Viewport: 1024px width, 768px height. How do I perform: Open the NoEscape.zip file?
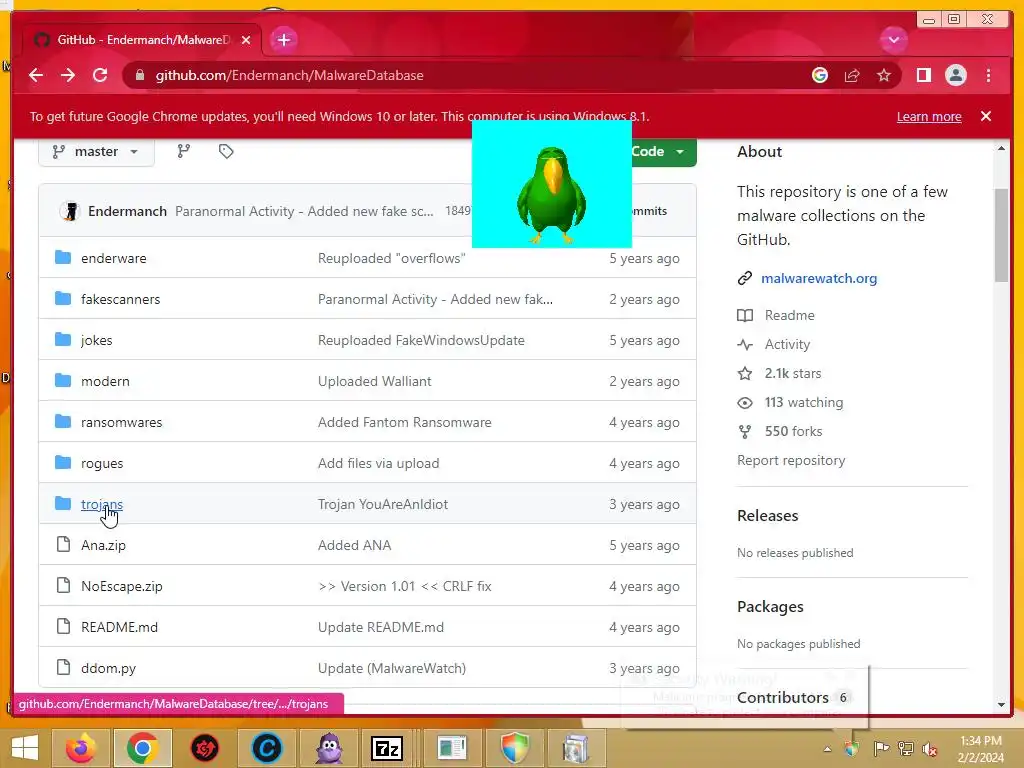(121, 586)
